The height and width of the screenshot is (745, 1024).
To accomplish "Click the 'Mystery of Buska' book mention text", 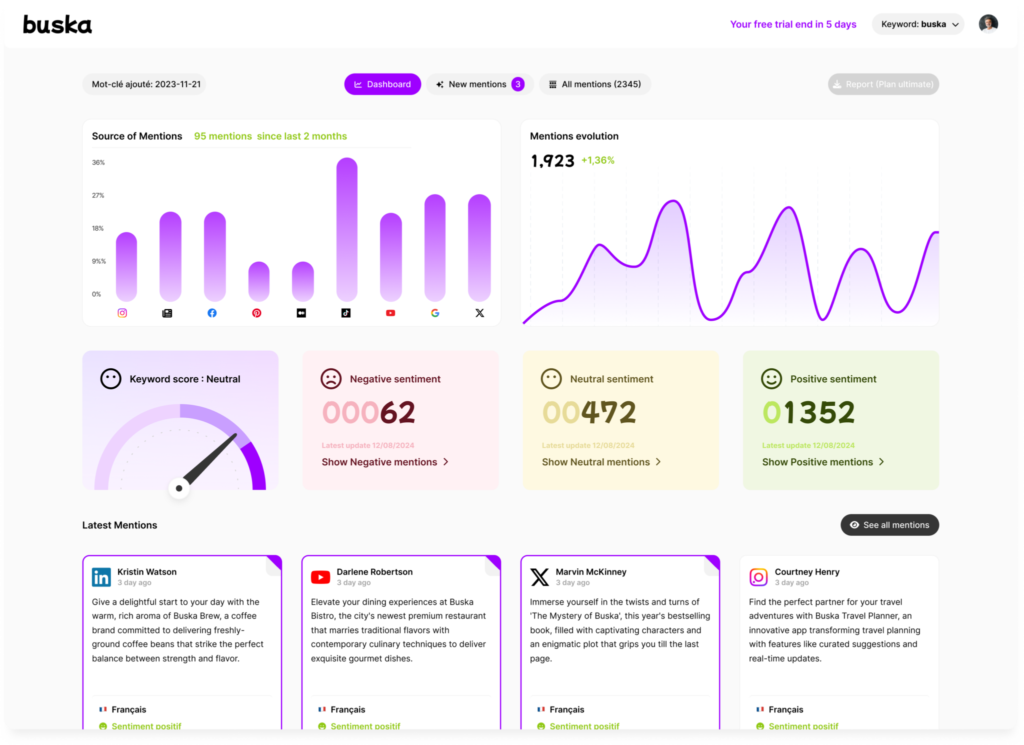I will click(x=620, y=630).
